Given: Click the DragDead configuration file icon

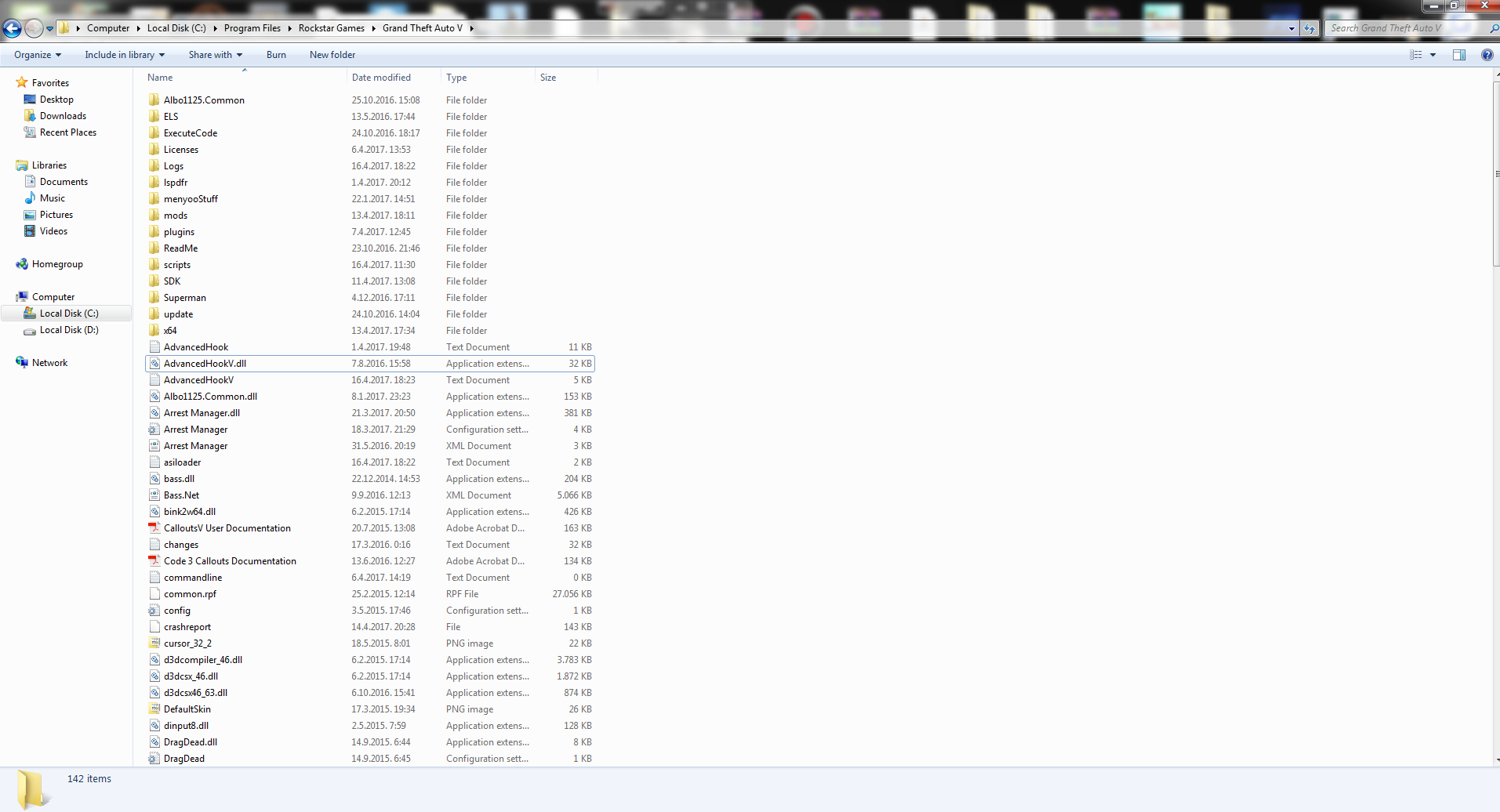Looking at the screenshot, I should coord(154,758).
